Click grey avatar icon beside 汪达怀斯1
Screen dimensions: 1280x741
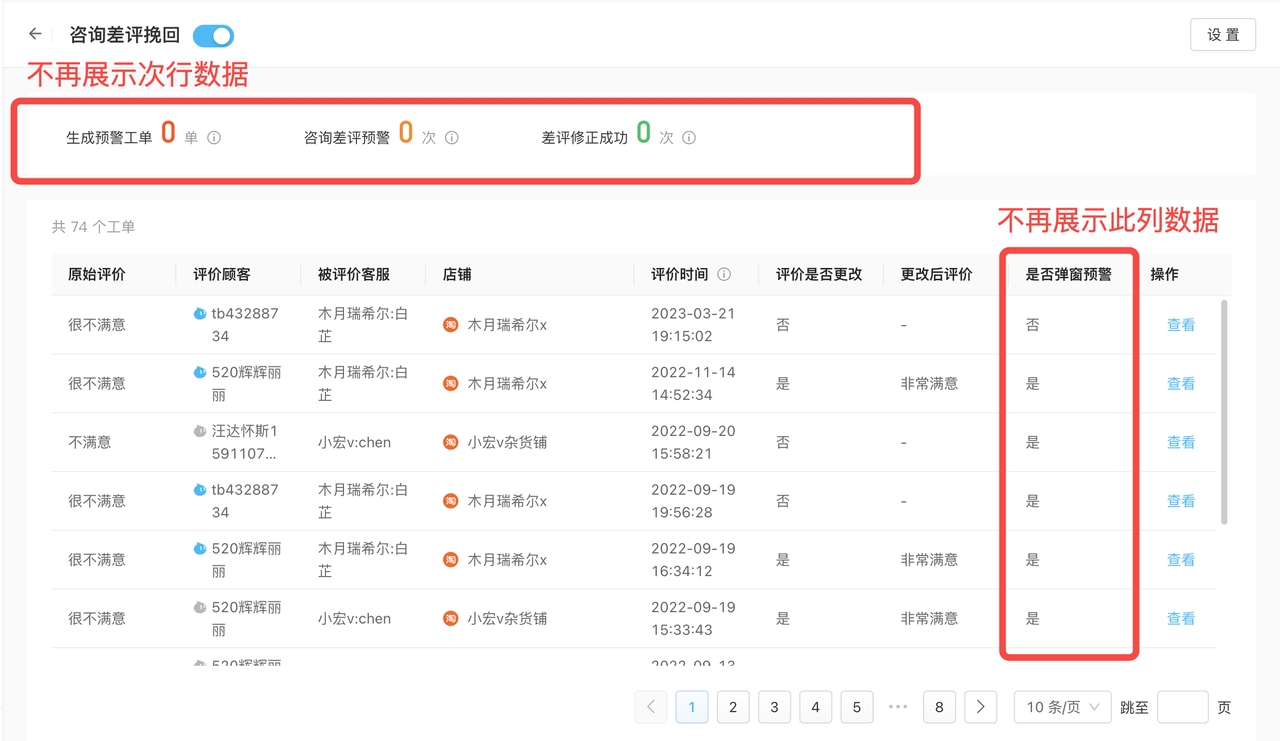(x=200, y=432)
